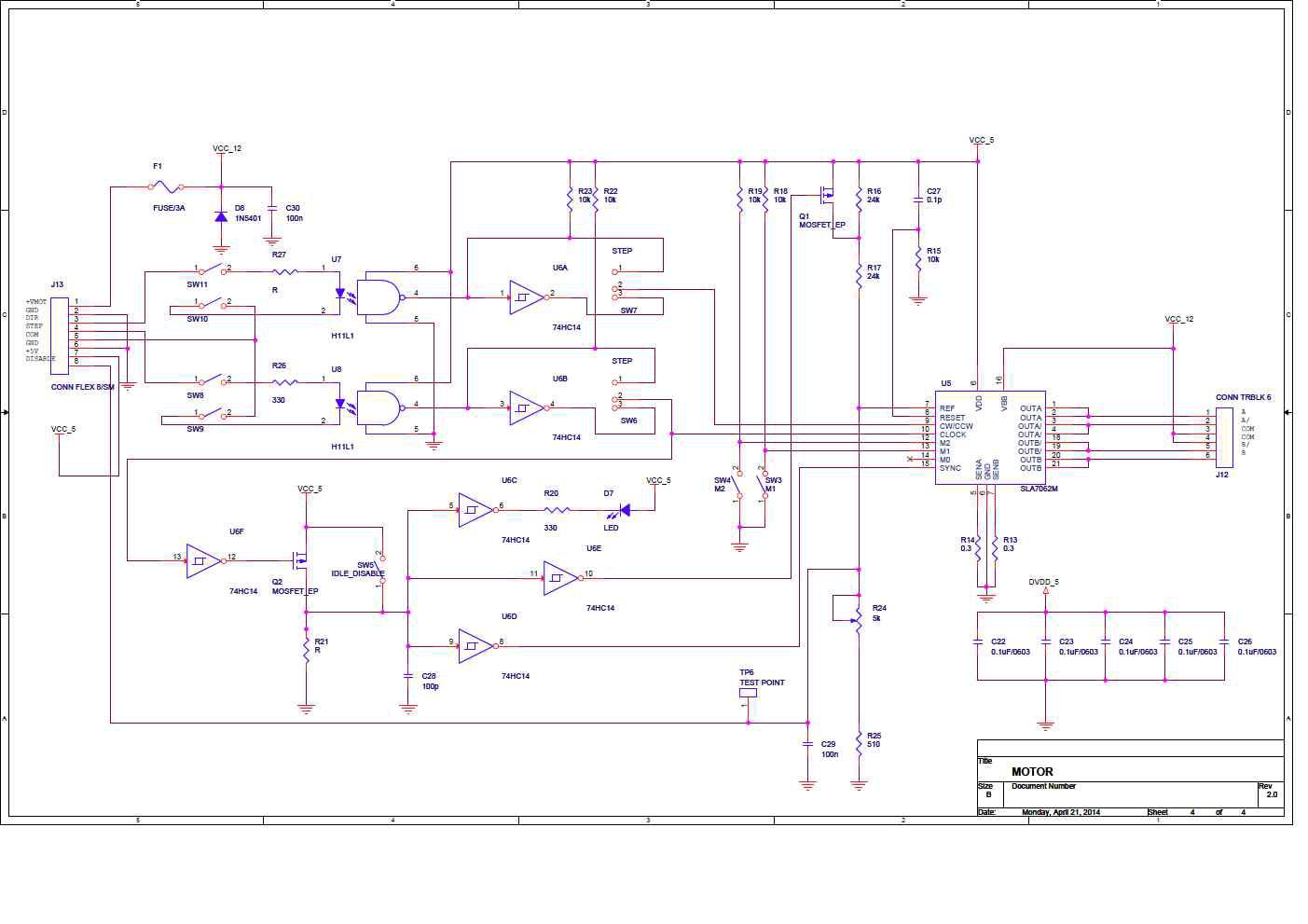Select decoupling capacitor C24
This screenshot has height=924, width=1308.
(x=1106, y=641)
